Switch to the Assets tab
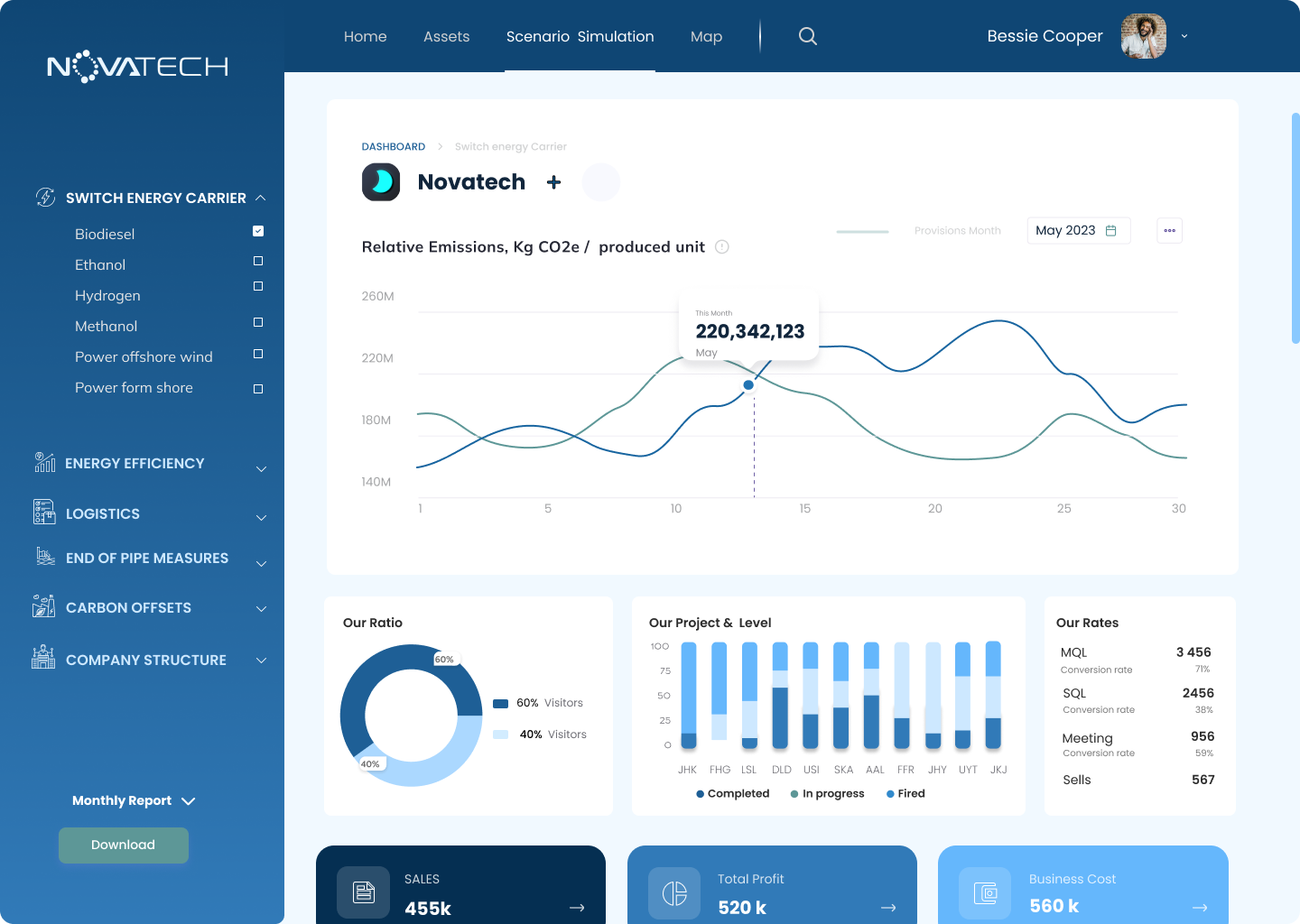 click(x=447, y=37)
